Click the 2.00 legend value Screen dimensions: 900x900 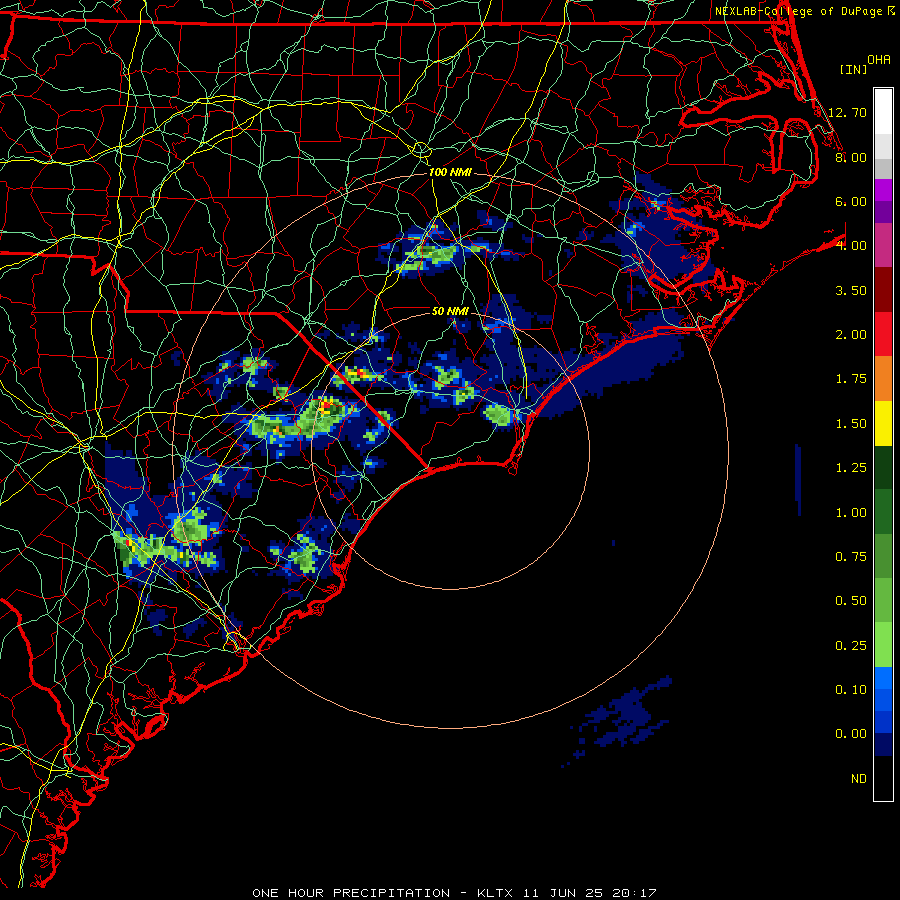[x=851, y=335]
